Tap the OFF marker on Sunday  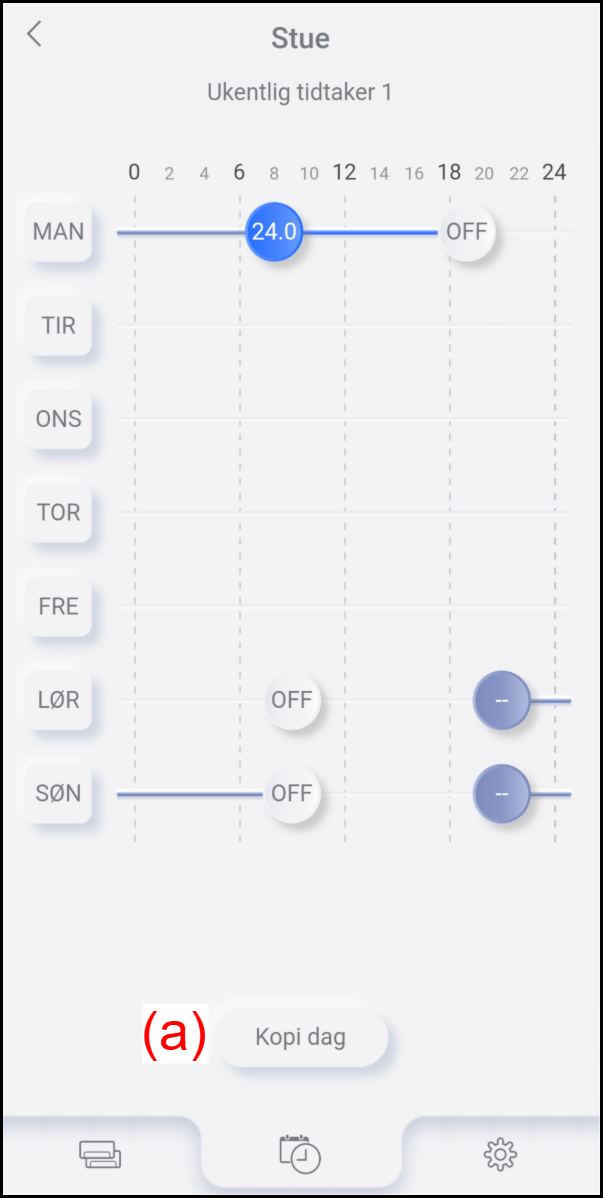(292, 793)
